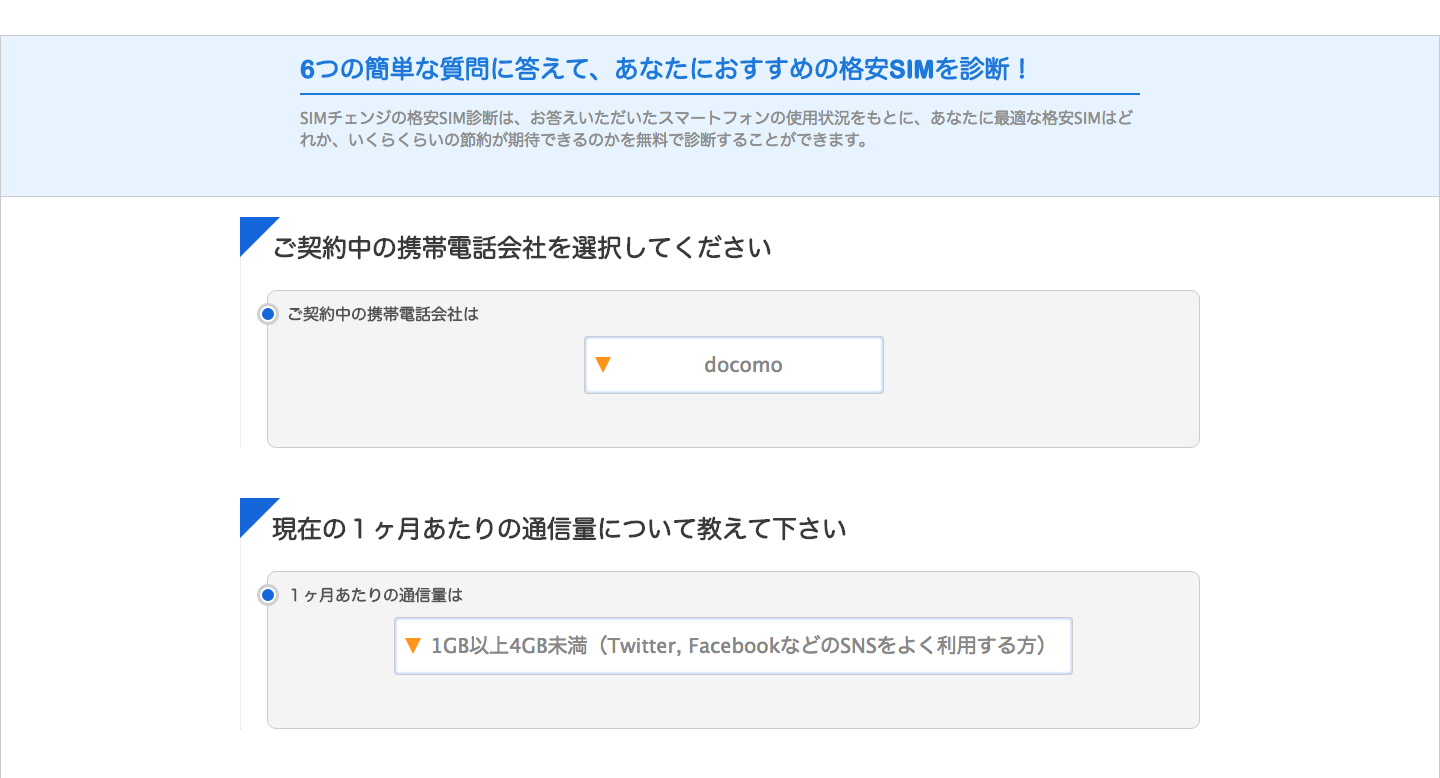Click the ご契約中の携帯電話会社を選択してください section heading

click(x=522, y=248)
